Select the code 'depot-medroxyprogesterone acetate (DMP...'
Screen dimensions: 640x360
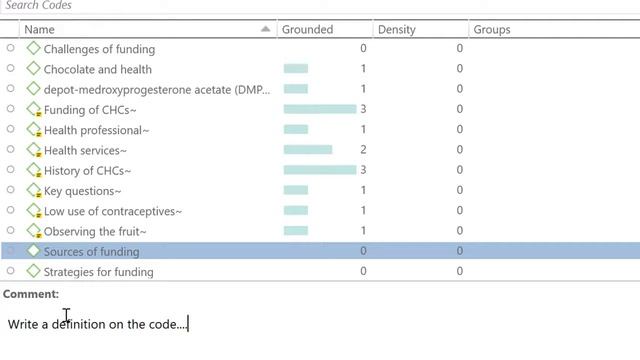(x=157, y=90)
